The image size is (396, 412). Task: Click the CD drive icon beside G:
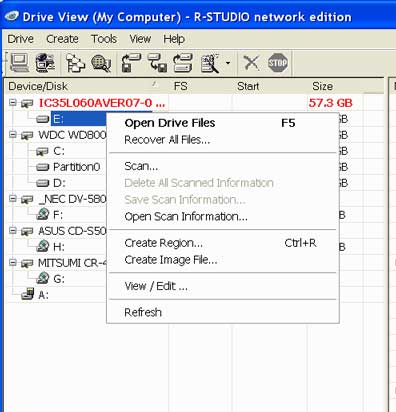(x=43, y=278)
